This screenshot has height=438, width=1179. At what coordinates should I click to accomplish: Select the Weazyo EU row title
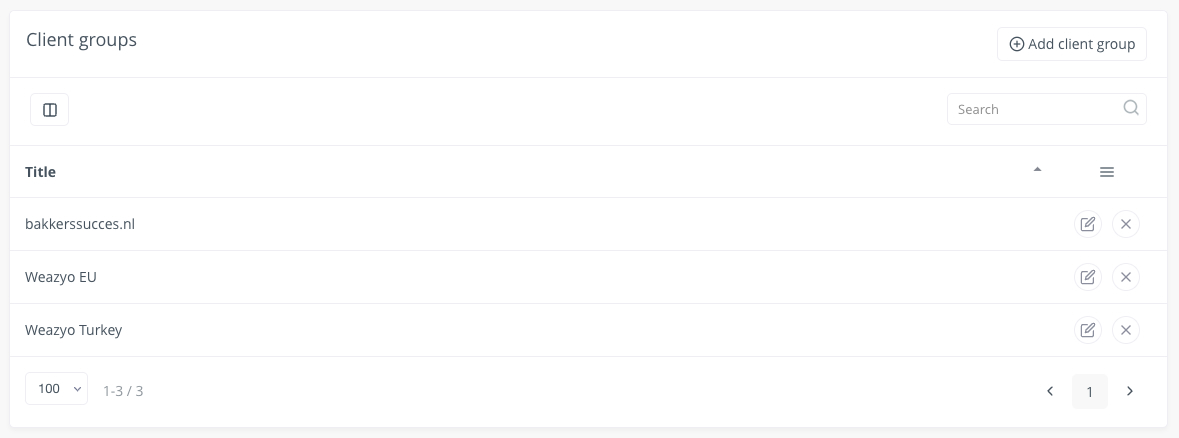click(61, 277)
